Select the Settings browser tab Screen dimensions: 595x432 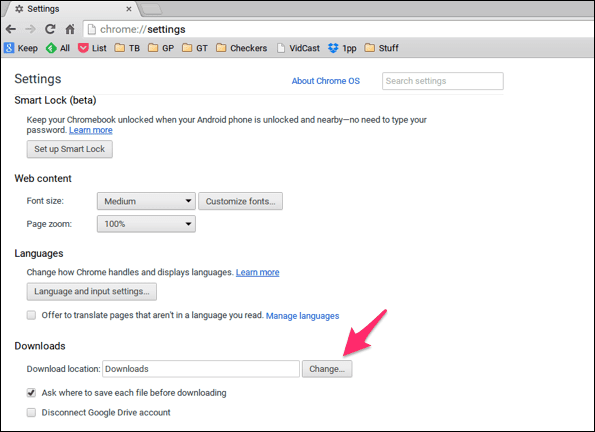[72, 9]
